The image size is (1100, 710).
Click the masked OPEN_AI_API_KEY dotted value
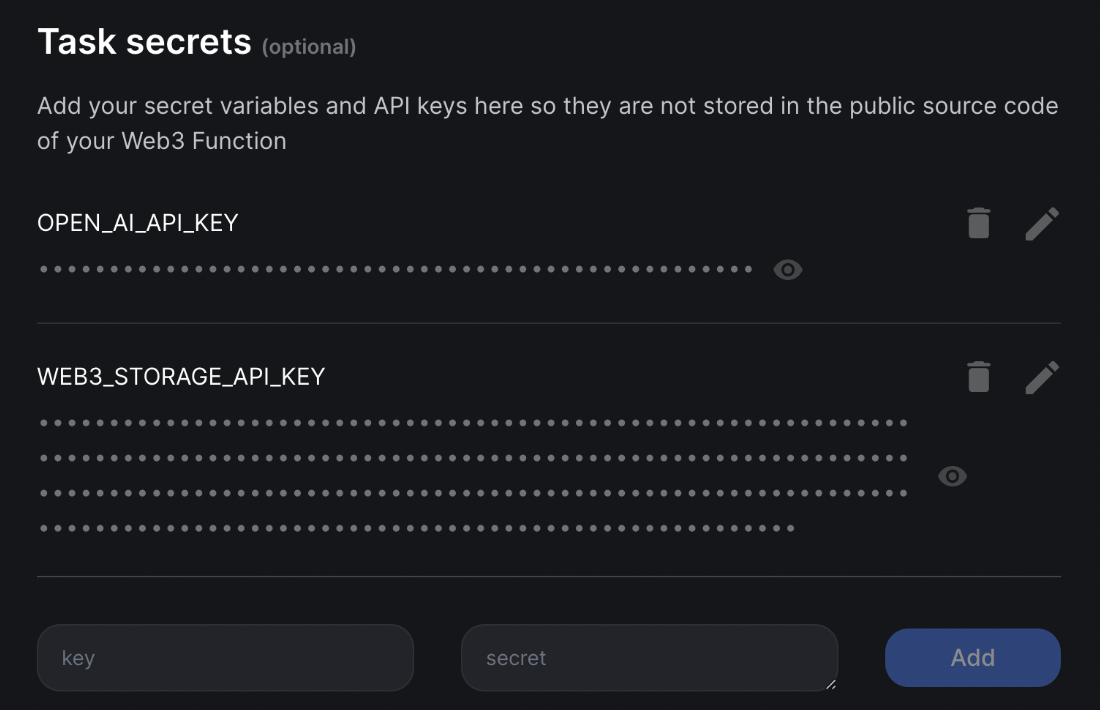396,269
